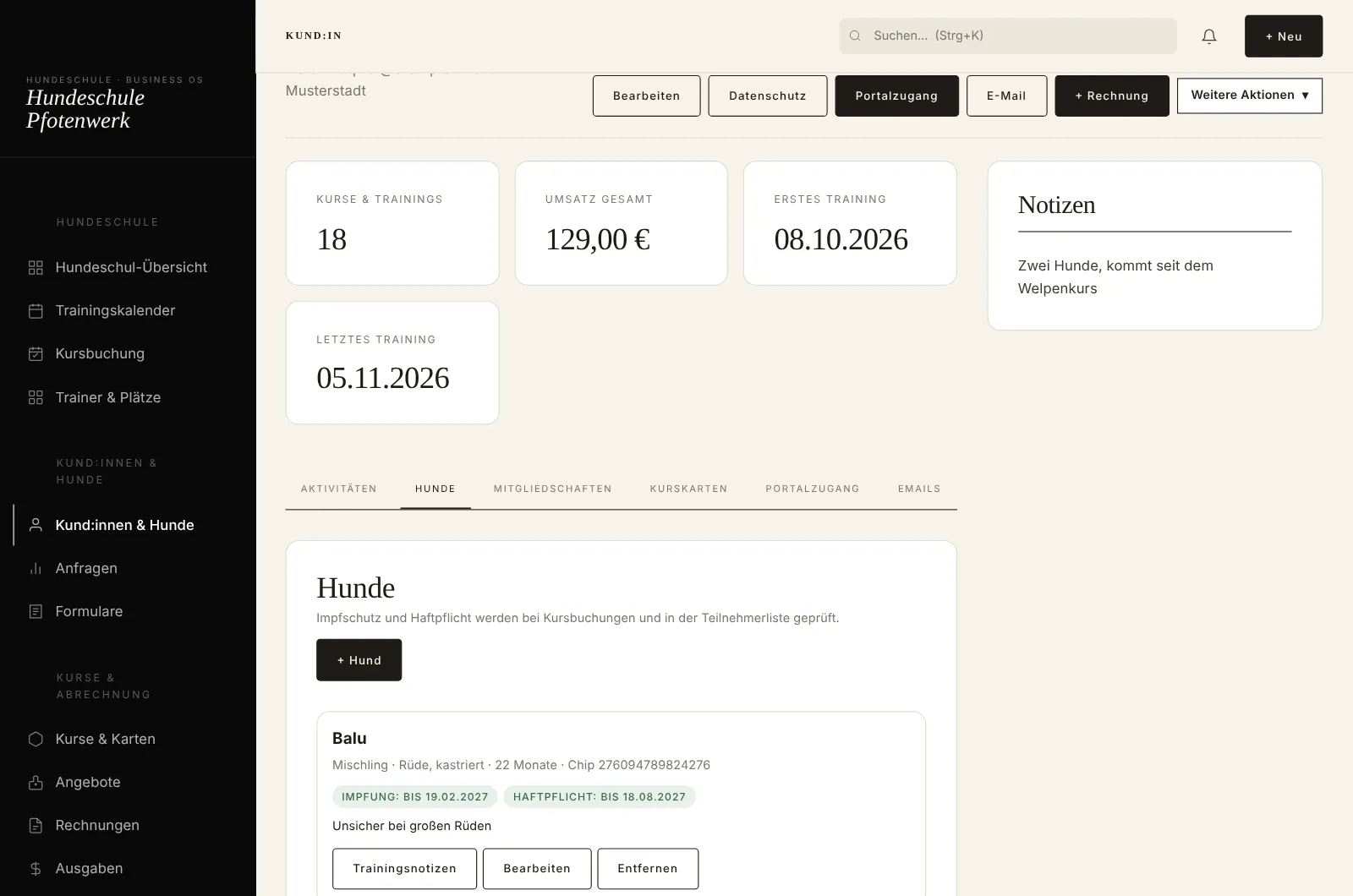The height and width of the screenshot is (896, 1353).
Task: Open the Datenschutz button
Action: (x=768, y=96)
